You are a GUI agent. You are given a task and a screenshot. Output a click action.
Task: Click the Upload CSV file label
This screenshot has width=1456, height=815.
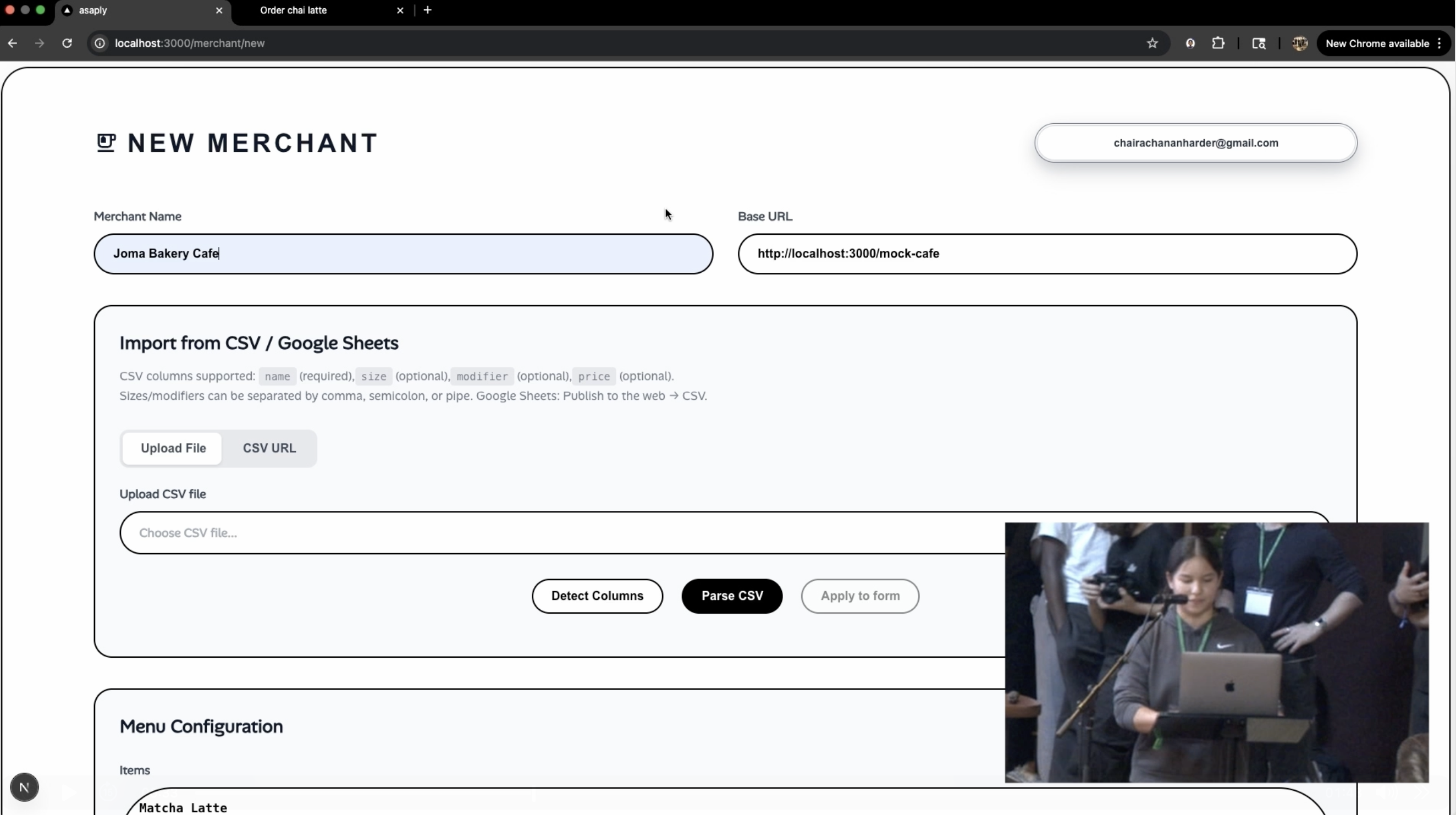tap(163, 494)
